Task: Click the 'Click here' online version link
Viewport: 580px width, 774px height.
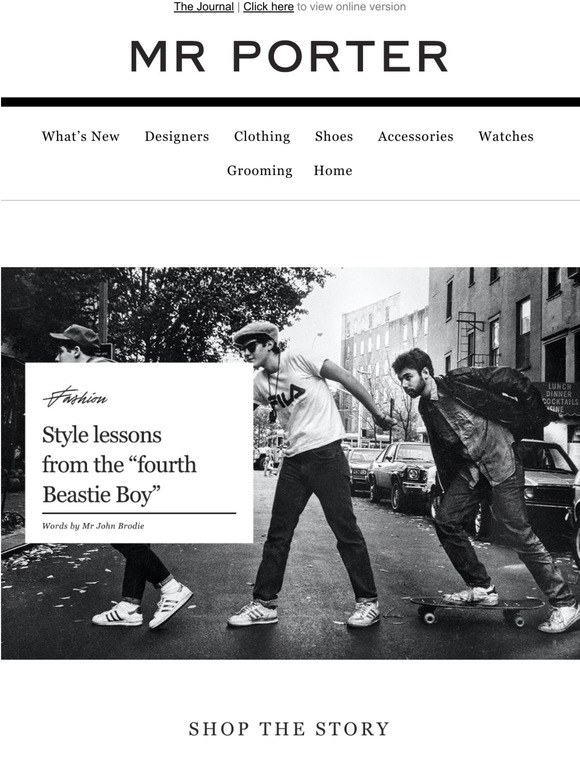Action: click(x=269, y=7)
